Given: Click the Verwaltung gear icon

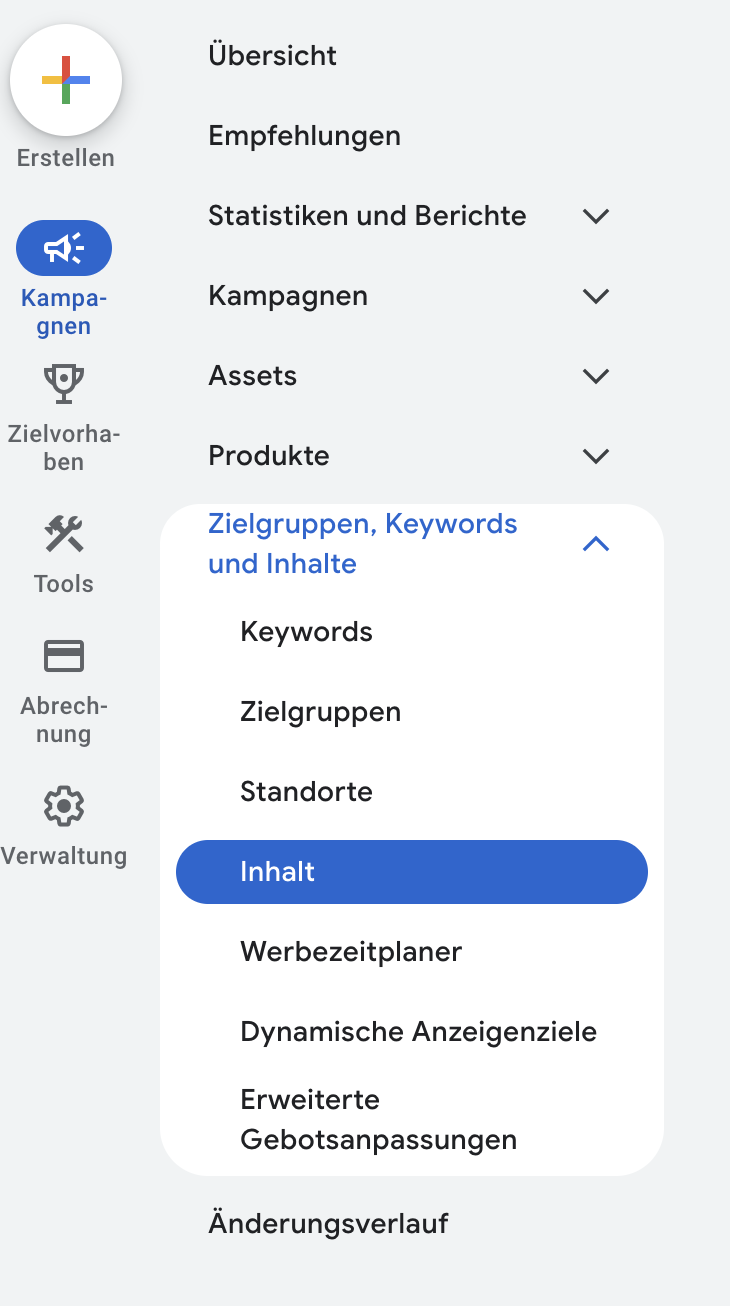Looking at the screenshot, I should pos(64,806).
